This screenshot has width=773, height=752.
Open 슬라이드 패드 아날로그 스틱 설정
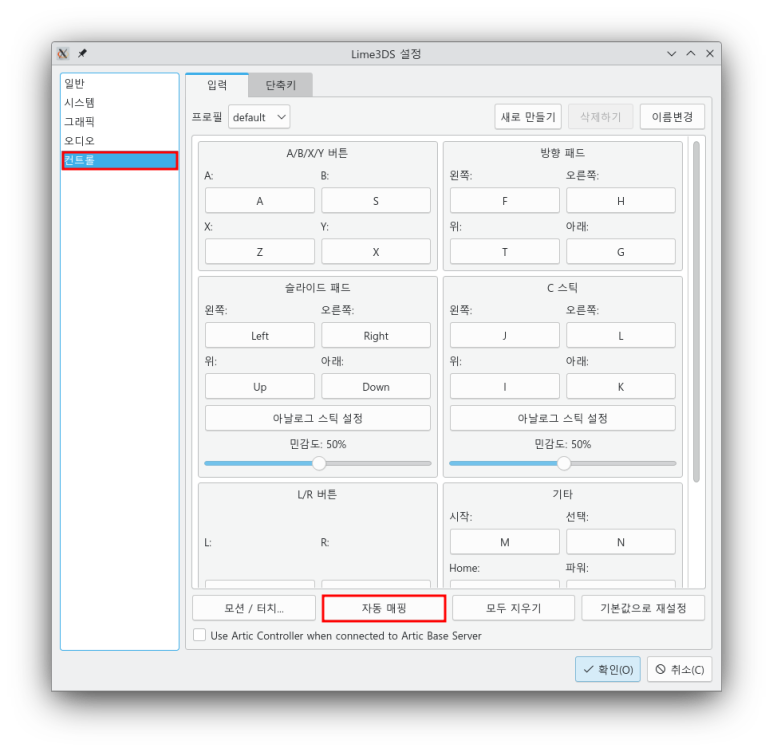318,418
